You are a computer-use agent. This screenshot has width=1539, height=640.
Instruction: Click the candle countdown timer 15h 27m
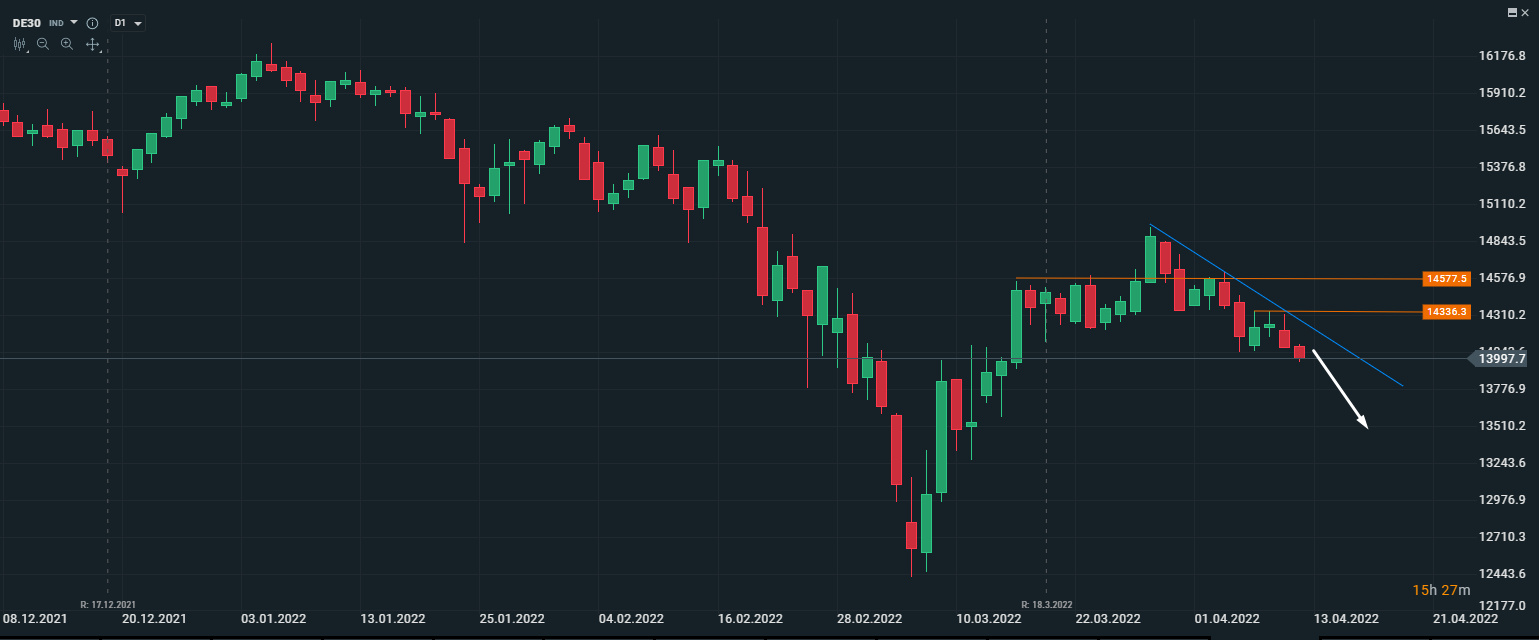[x=1441, y=590]
